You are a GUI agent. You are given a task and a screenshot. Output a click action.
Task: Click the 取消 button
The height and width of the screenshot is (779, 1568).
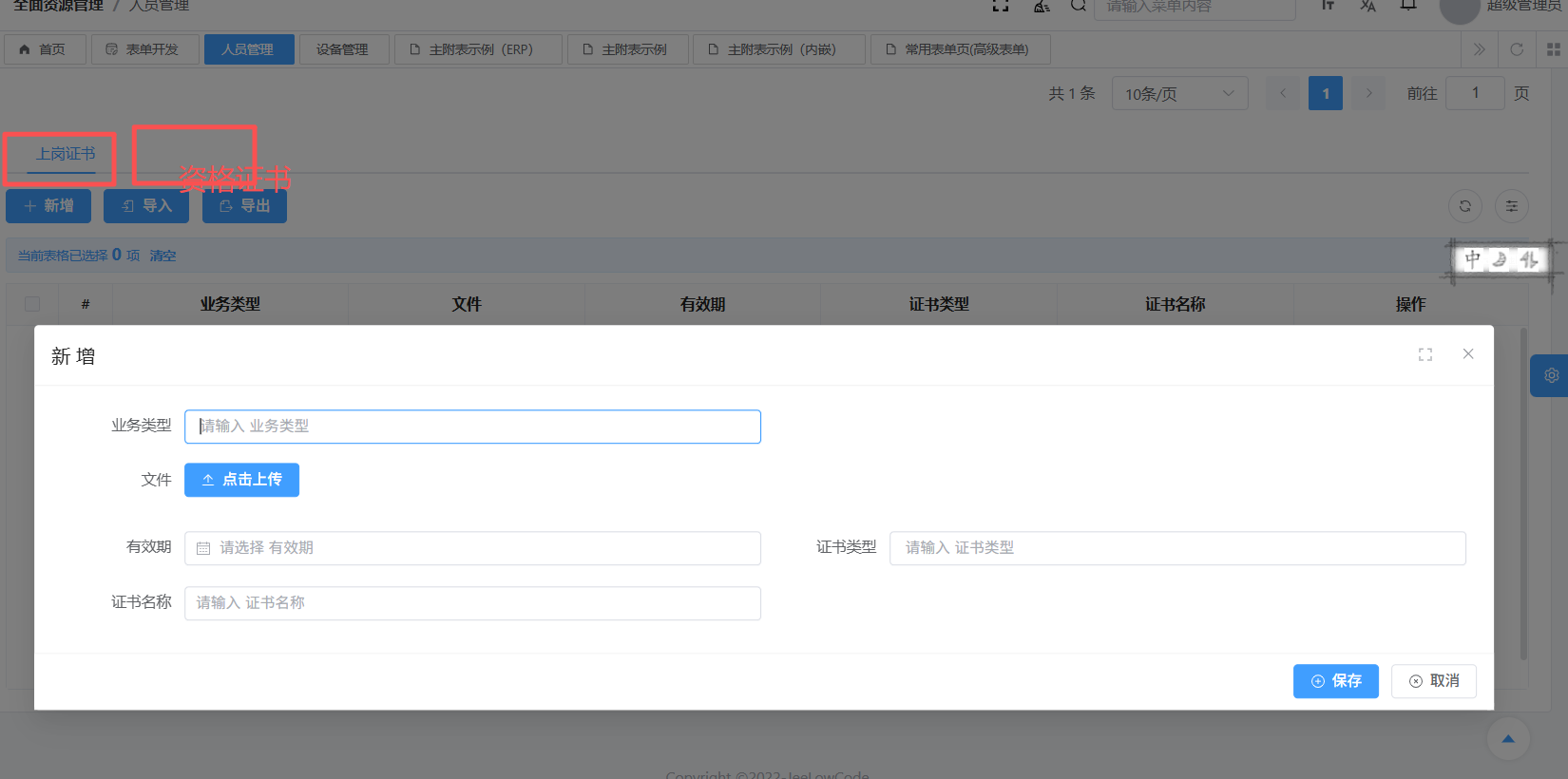coord(1433,681)
